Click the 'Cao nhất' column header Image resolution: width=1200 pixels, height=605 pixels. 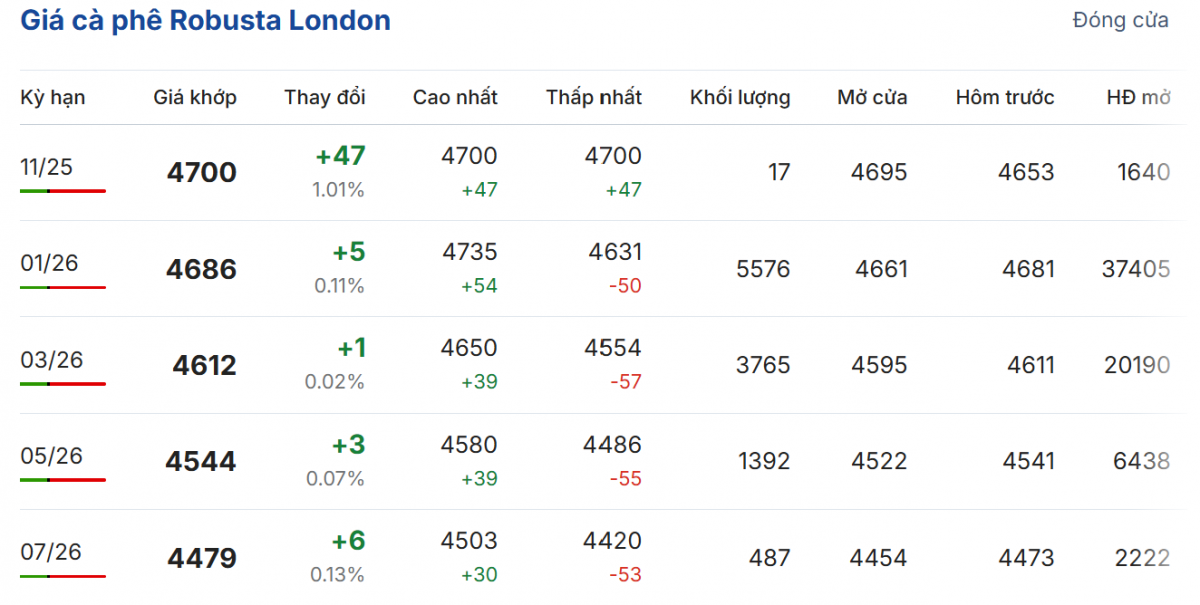point(455,97)
